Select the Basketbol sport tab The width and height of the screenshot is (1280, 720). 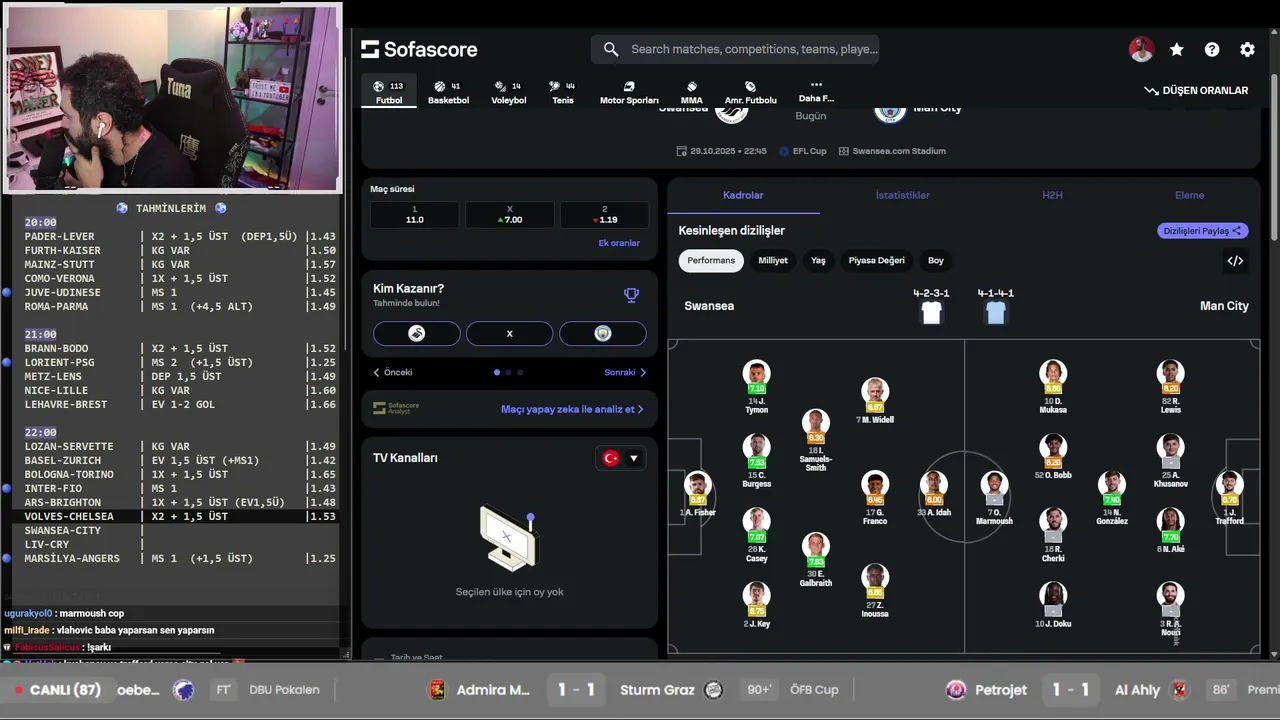448,93
